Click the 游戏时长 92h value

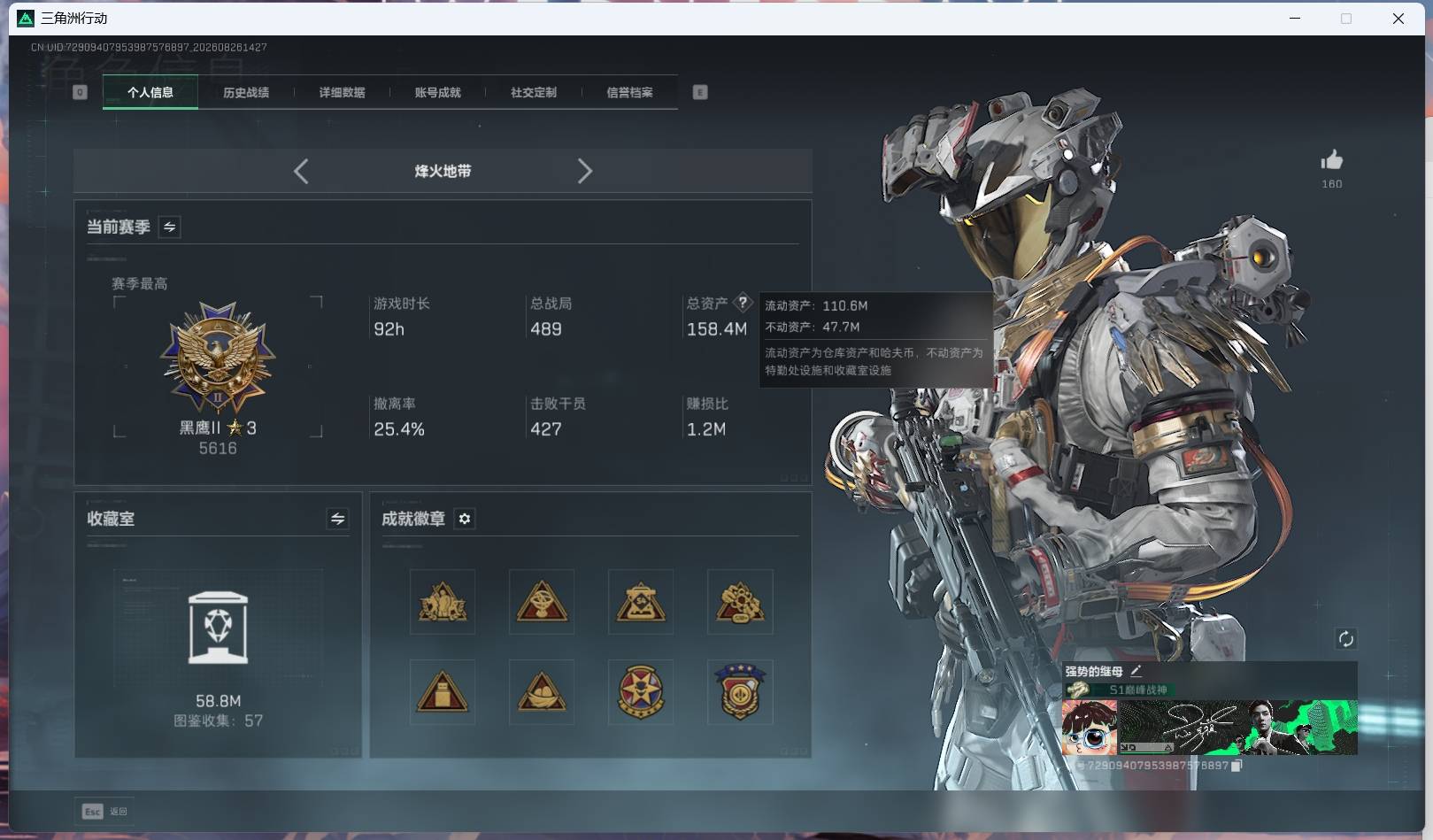click(389, 329)
